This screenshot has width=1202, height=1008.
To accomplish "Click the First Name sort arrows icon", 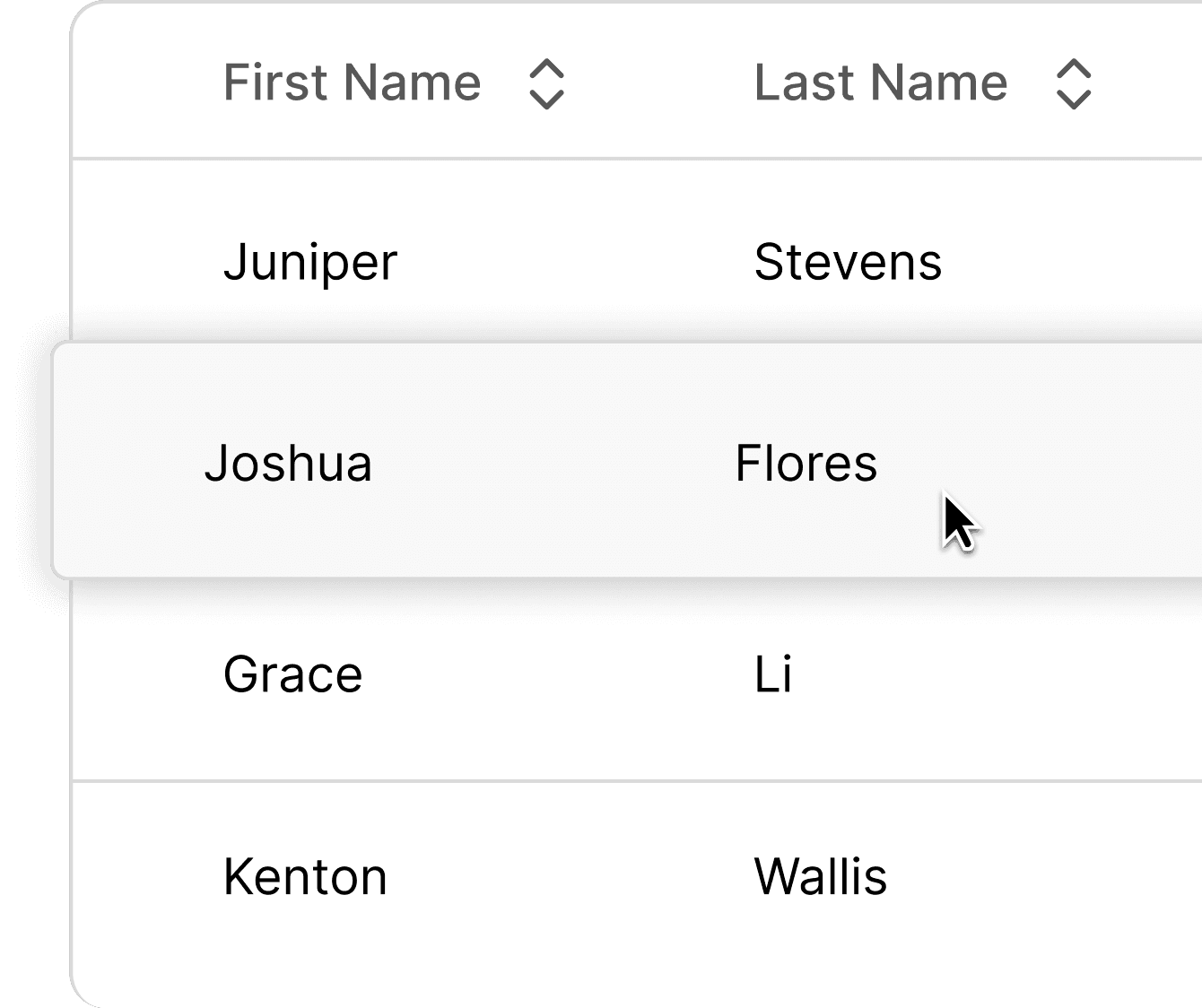I will (x=546, y=84).
